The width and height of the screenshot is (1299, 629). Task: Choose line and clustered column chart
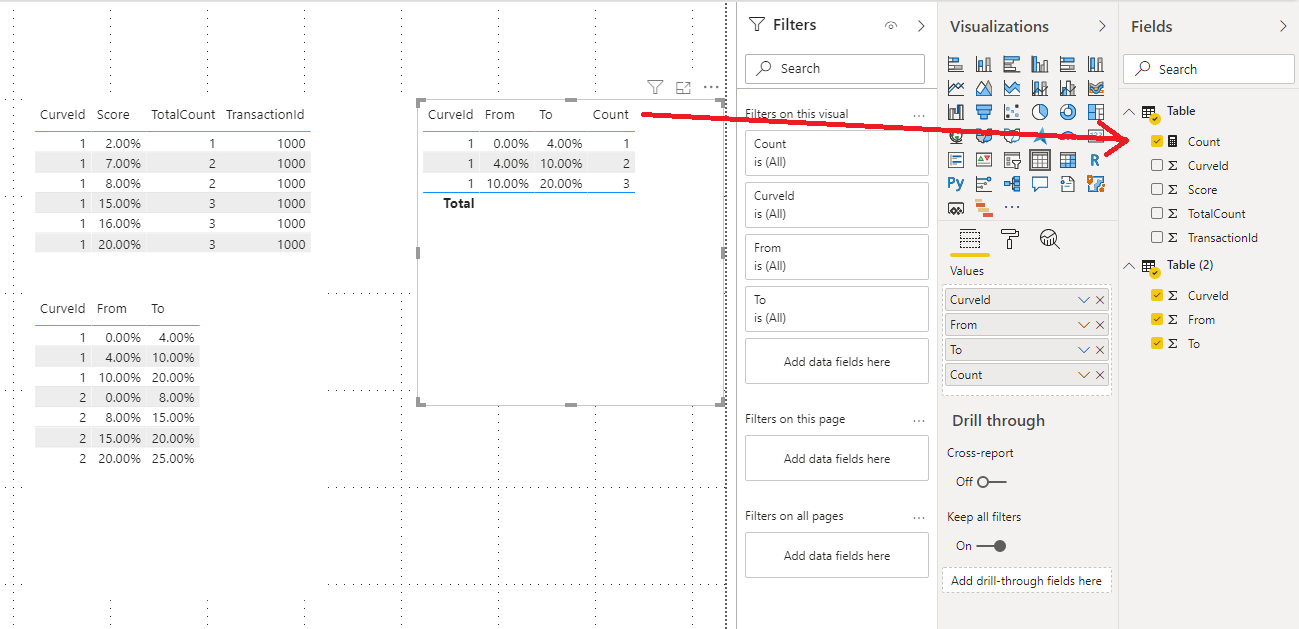tap(1068, 88)
